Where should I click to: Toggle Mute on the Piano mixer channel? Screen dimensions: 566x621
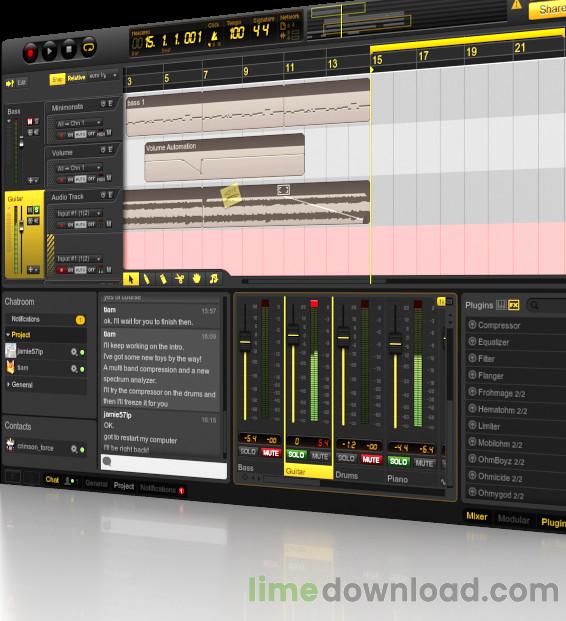424,463
